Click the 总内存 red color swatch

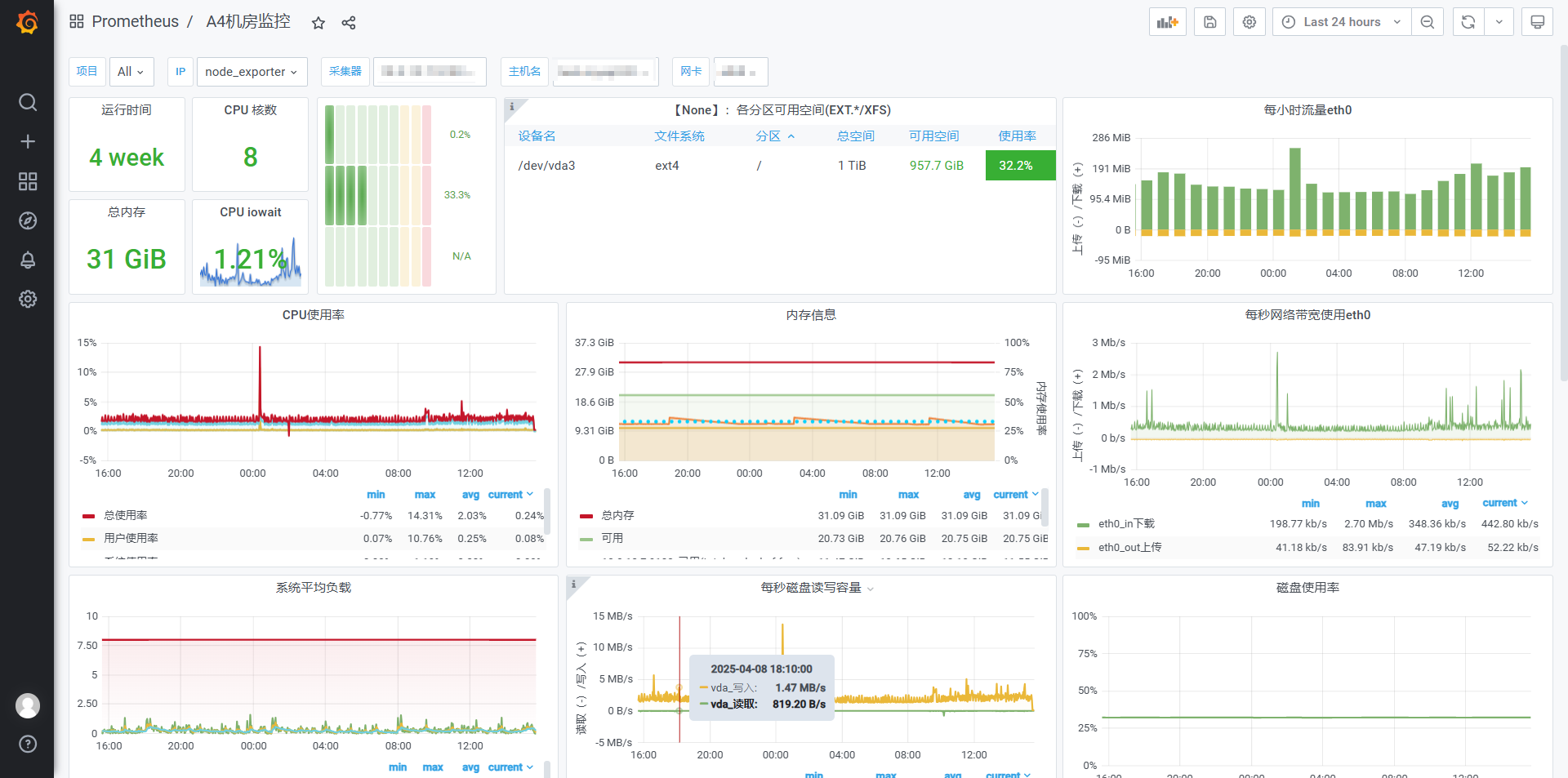click(586, 516)
